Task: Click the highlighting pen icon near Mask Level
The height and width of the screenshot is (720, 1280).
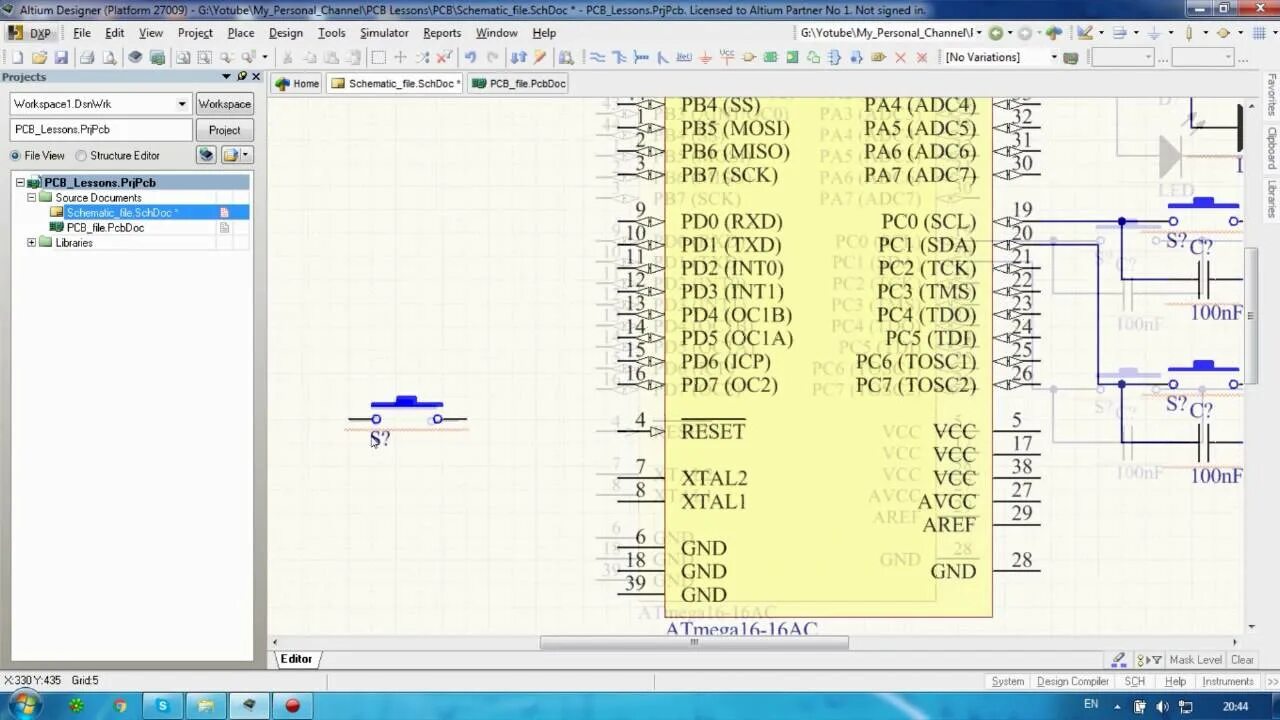Action: 1119,659
